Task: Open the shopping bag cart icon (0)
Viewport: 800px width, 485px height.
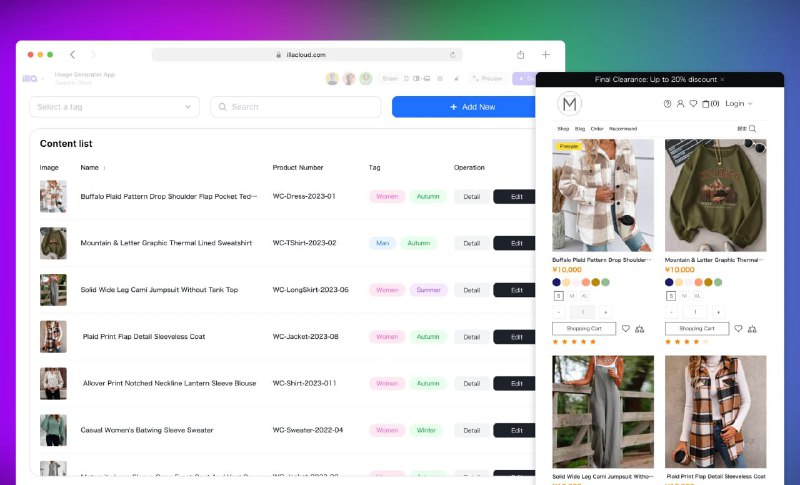Action: click(710, 104)
